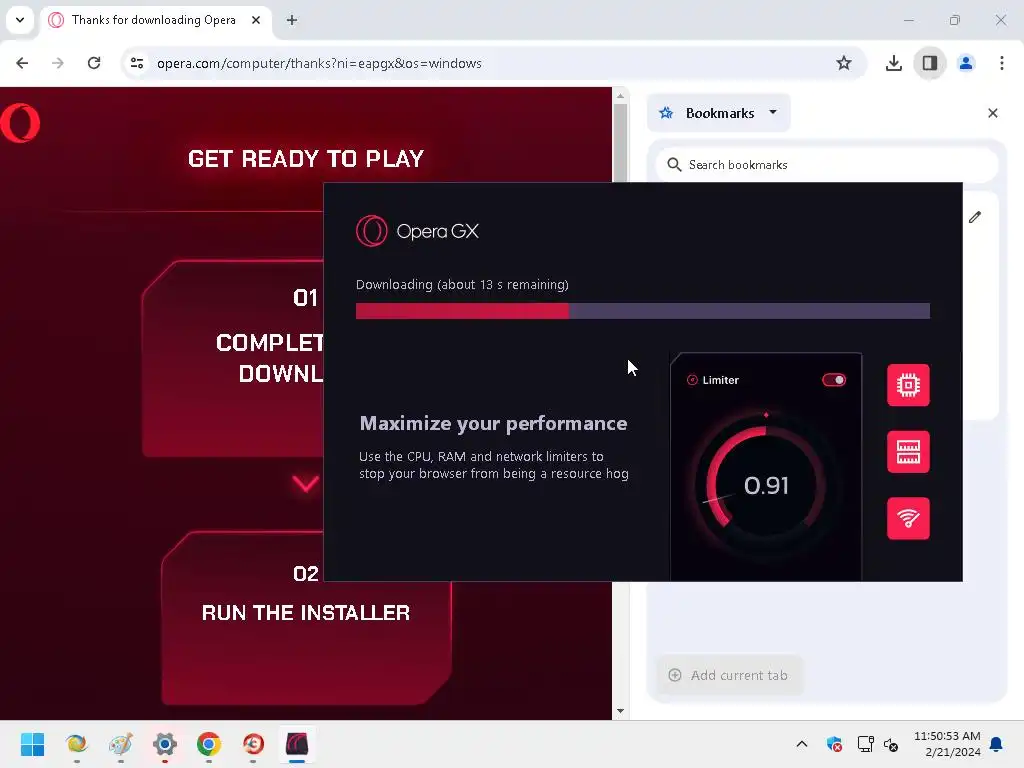Click the Chrome back arrow

pos(22,63)
